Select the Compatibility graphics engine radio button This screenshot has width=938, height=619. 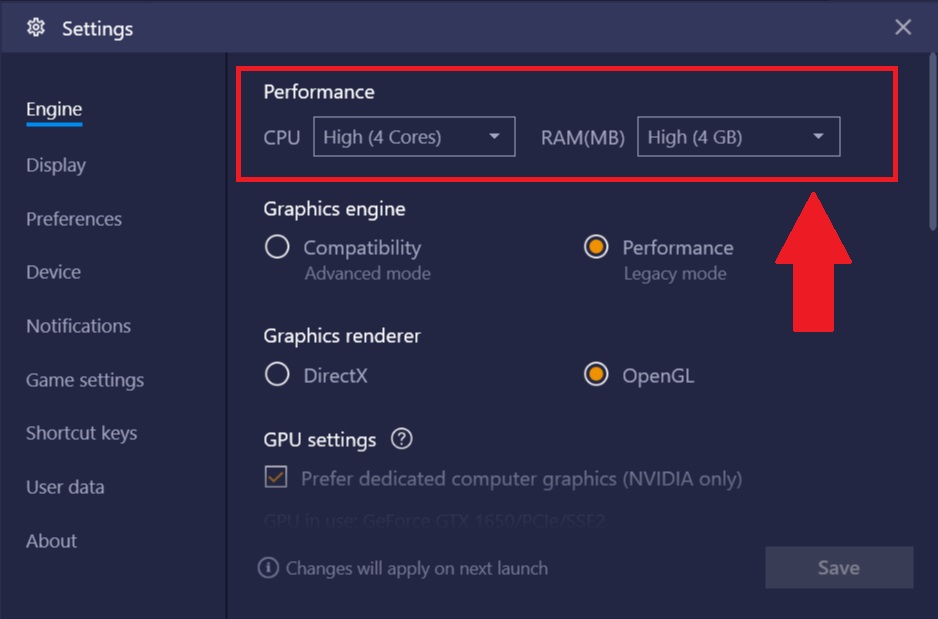pyautogui.click(x=277, y=247)
